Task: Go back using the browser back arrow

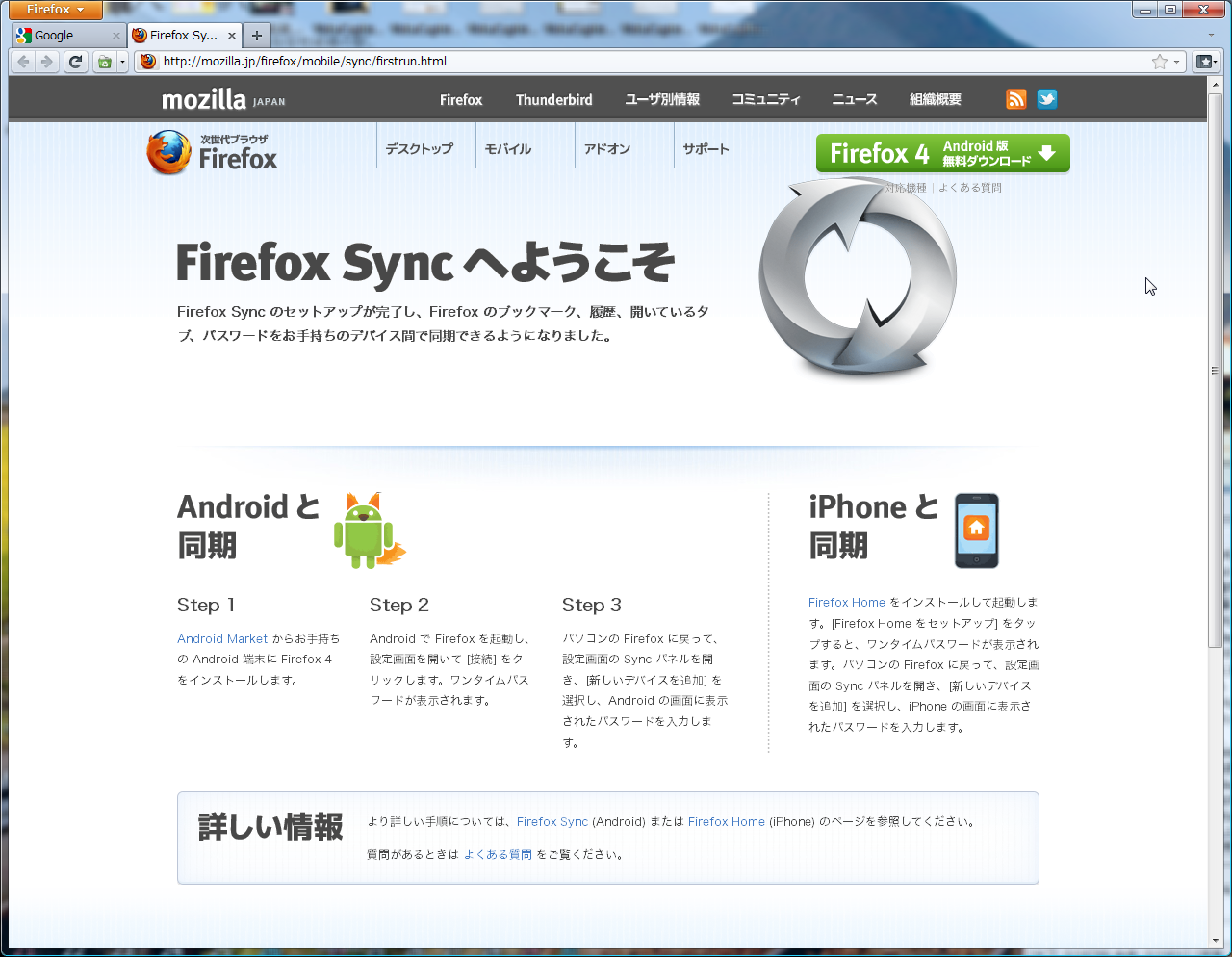Action: 24,62
